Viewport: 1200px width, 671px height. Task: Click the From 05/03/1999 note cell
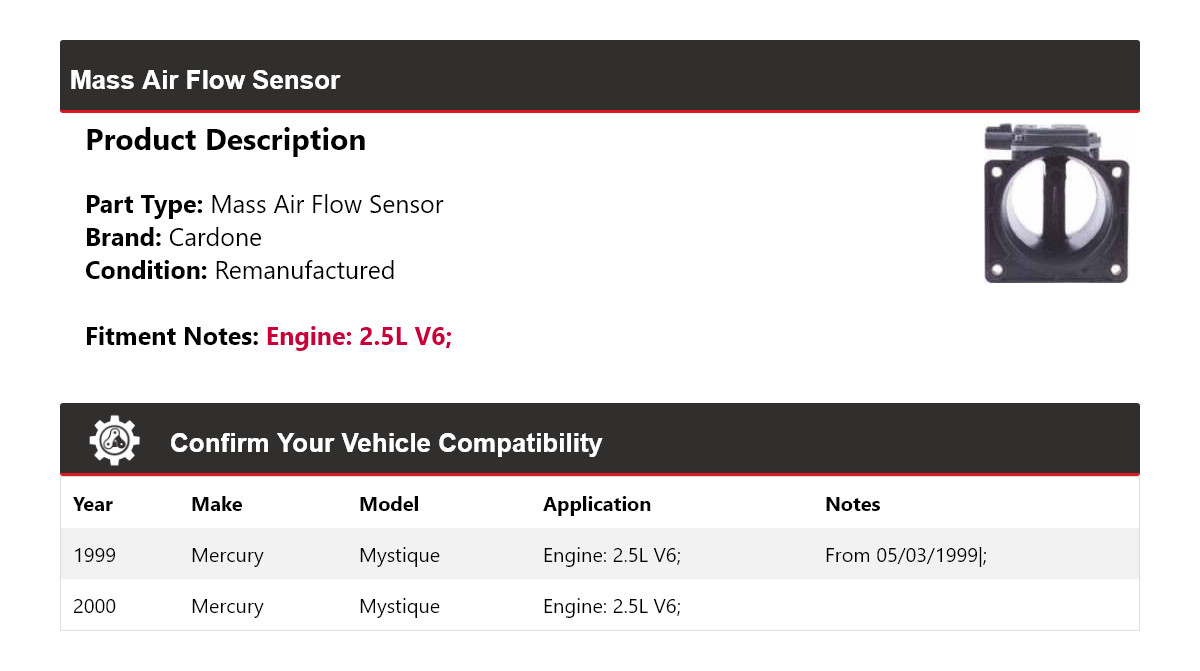click(906, 555)
